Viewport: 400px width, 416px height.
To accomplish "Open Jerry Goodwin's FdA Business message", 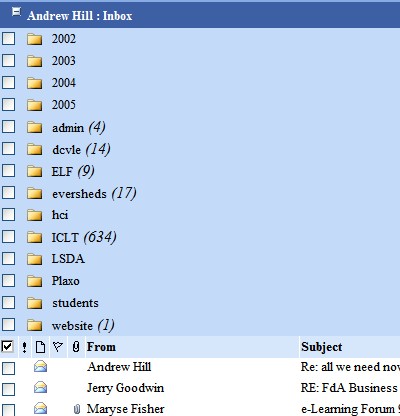I will (350, 388).
